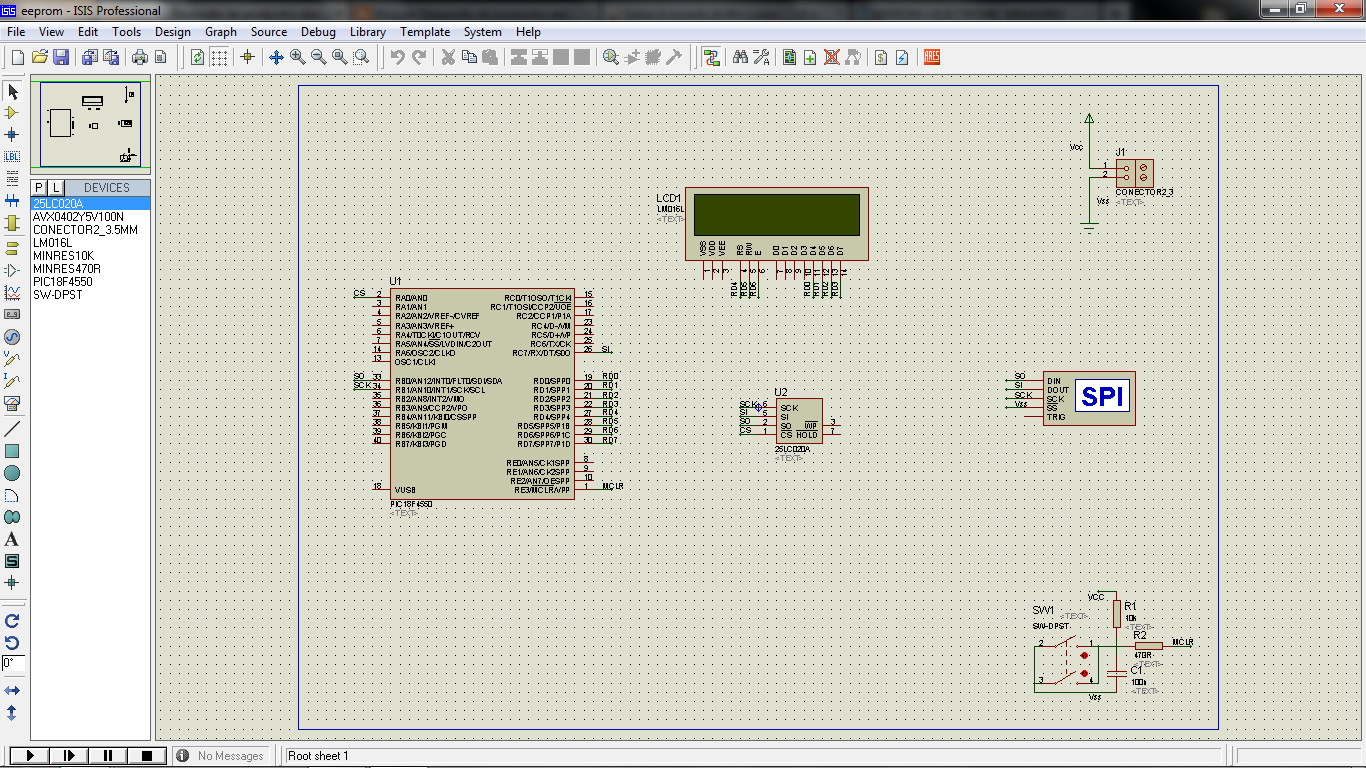The image size is (1366, 768).
Task: Open the Debug menu
Action: pos(318,31)
